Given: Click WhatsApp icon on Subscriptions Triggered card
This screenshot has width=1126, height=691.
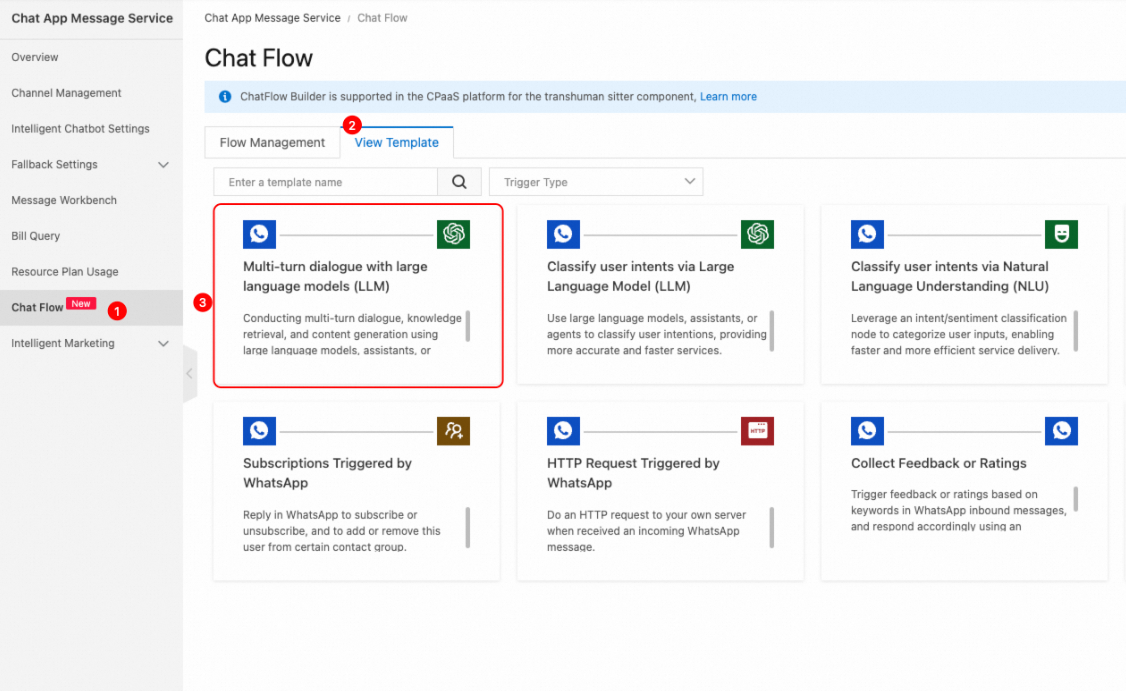Looking at the screenshot, I should click(x=259, y=431).
